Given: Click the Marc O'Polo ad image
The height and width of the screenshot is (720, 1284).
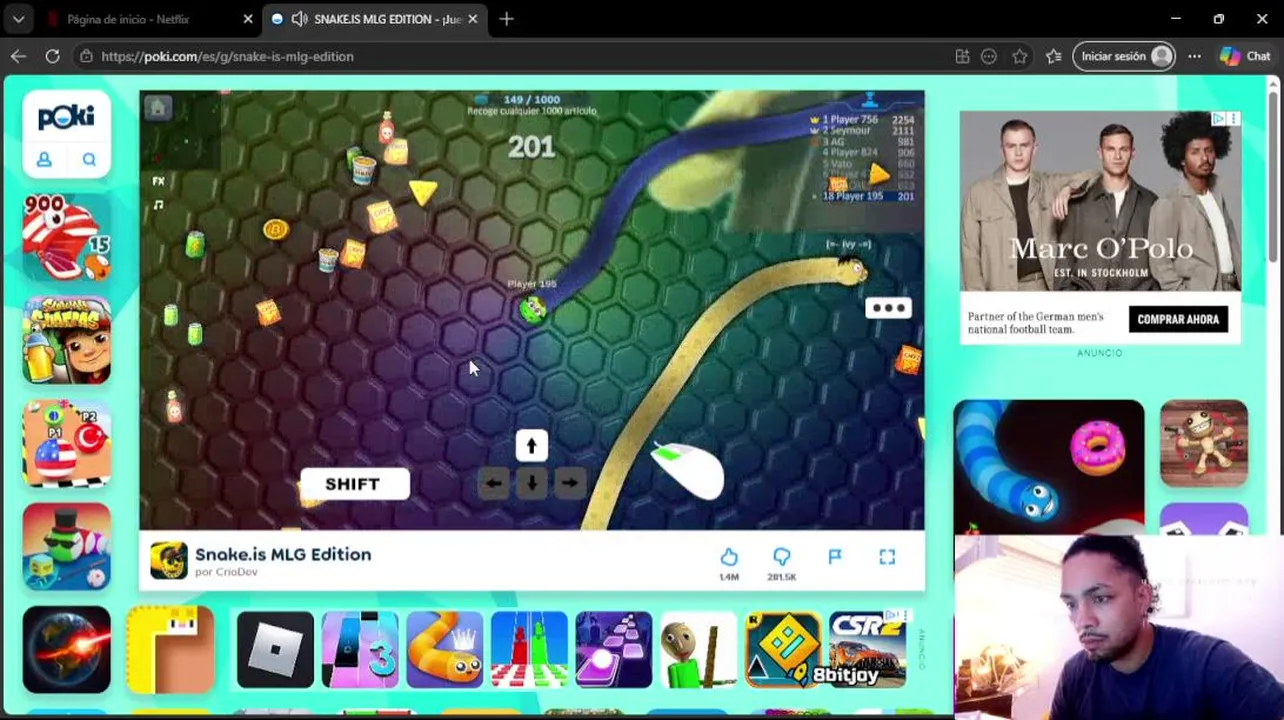Looking at the screenshot, I should [1100, 202].
